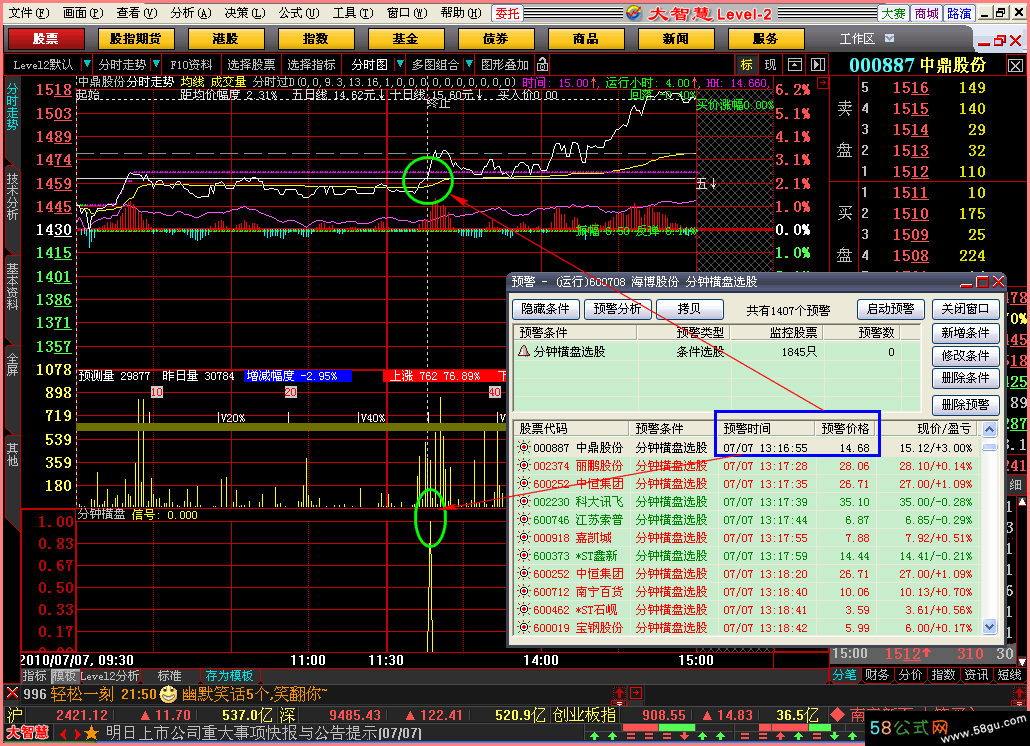This screenshot has height=746, width=1030.
Task: Click the 启动预警 button
Action: (x=891, y=309)
